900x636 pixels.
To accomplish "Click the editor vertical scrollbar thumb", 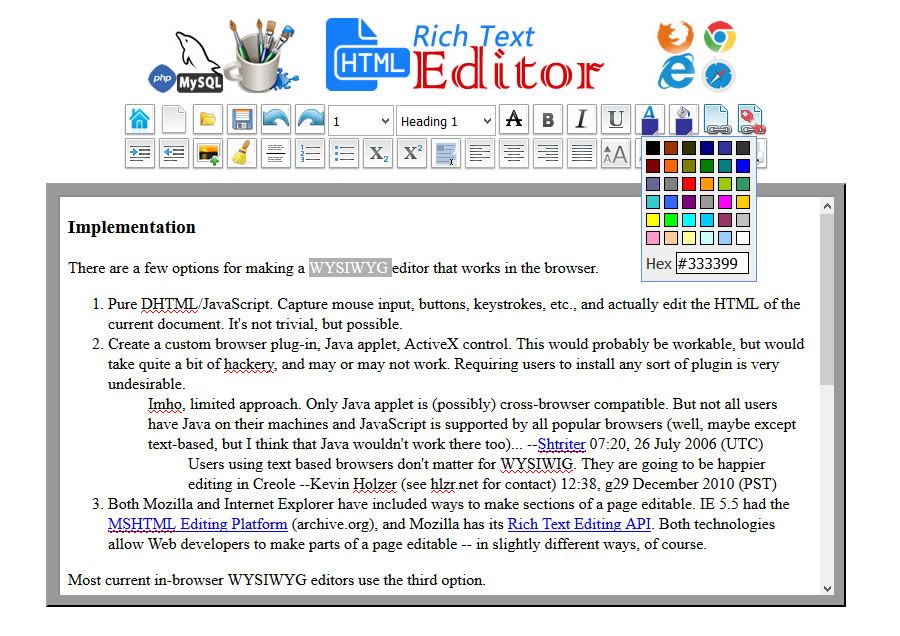I will pos(827,300).
